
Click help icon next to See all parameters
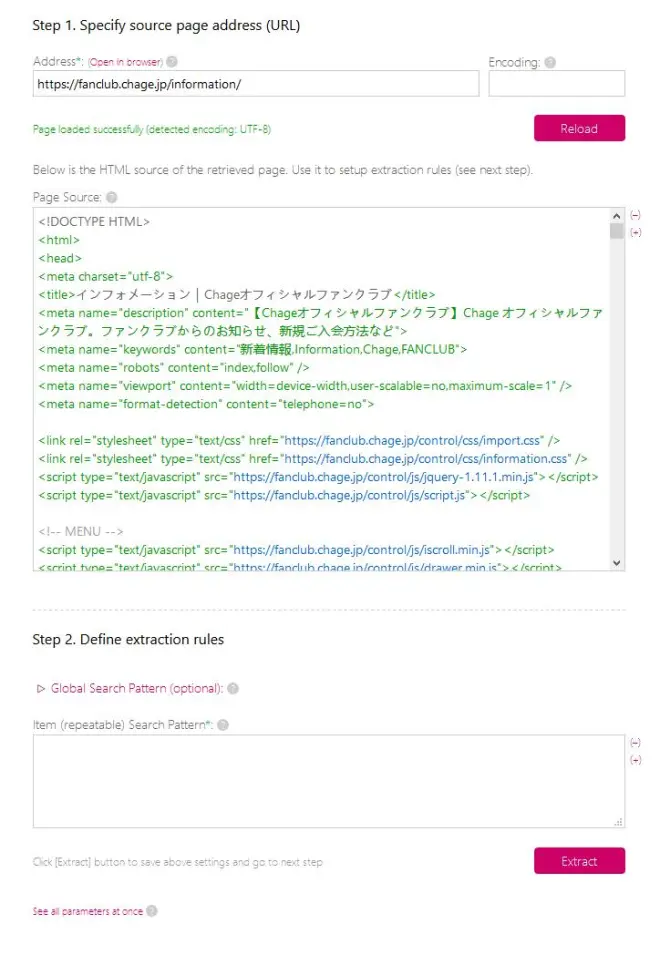tap(152, 911)
